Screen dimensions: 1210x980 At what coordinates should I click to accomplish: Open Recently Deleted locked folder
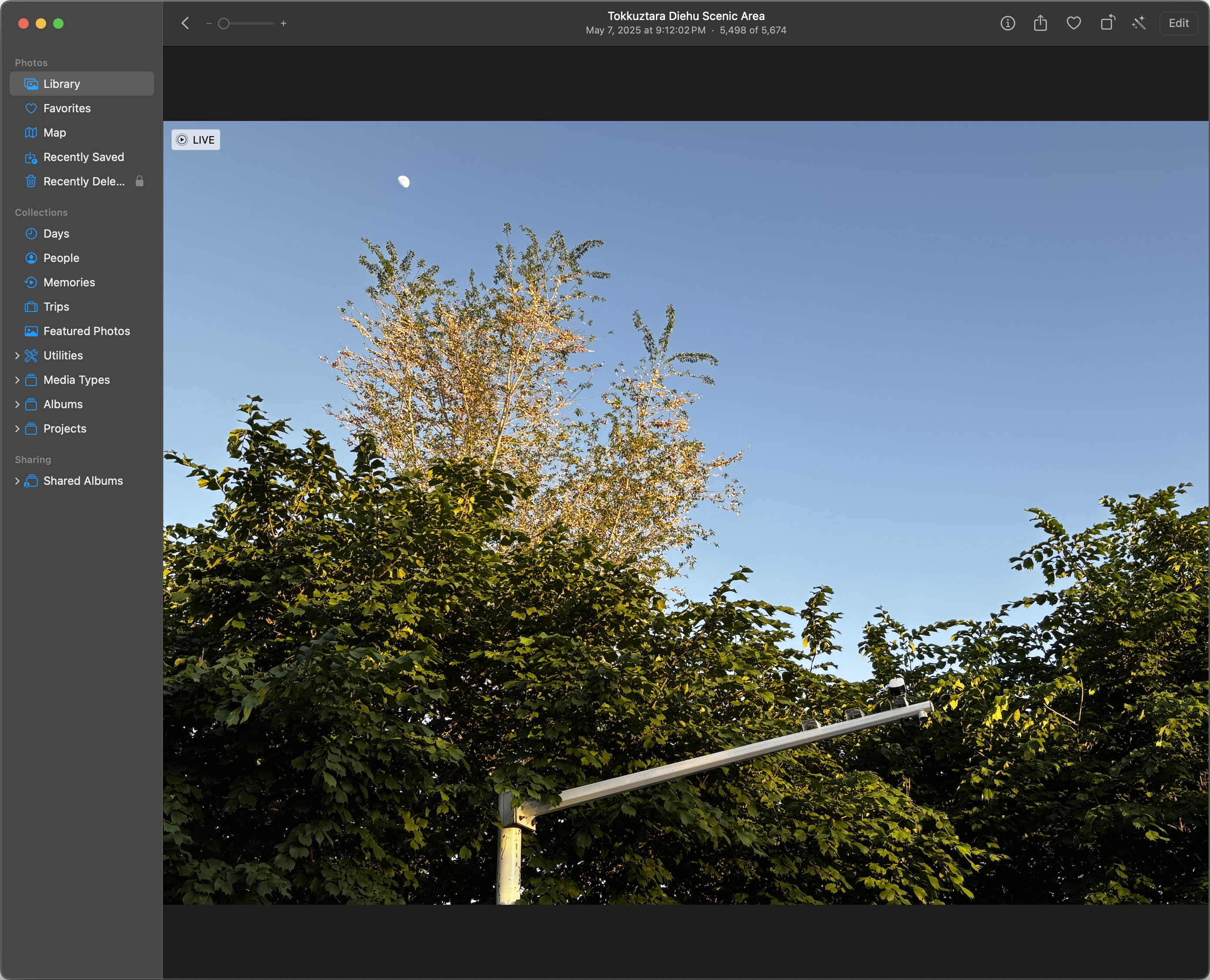click(x=84, y=181)
